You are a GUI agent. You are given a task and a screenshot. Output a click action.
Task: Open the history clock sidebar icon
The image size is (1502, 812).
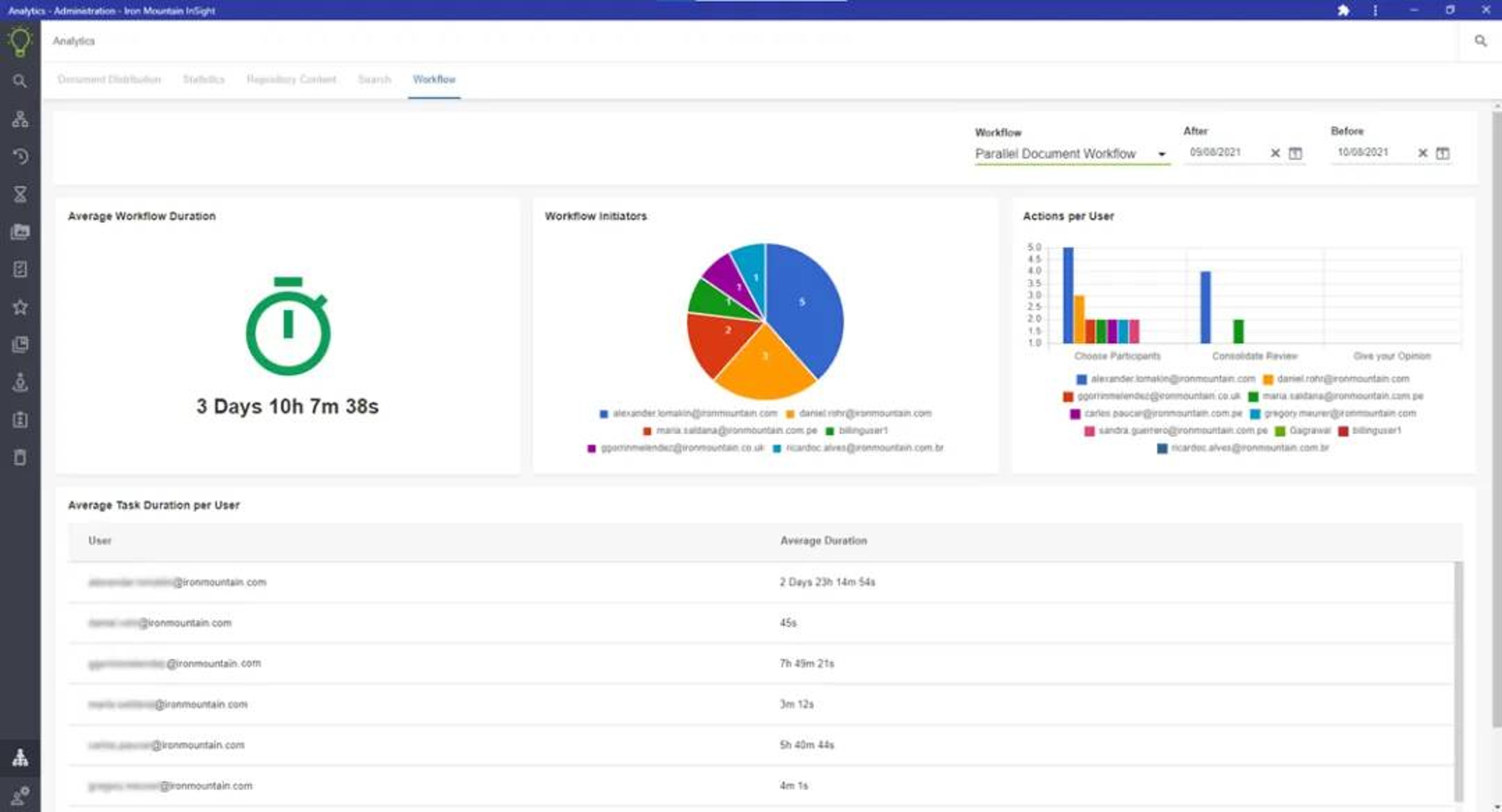tap(20, 156)
